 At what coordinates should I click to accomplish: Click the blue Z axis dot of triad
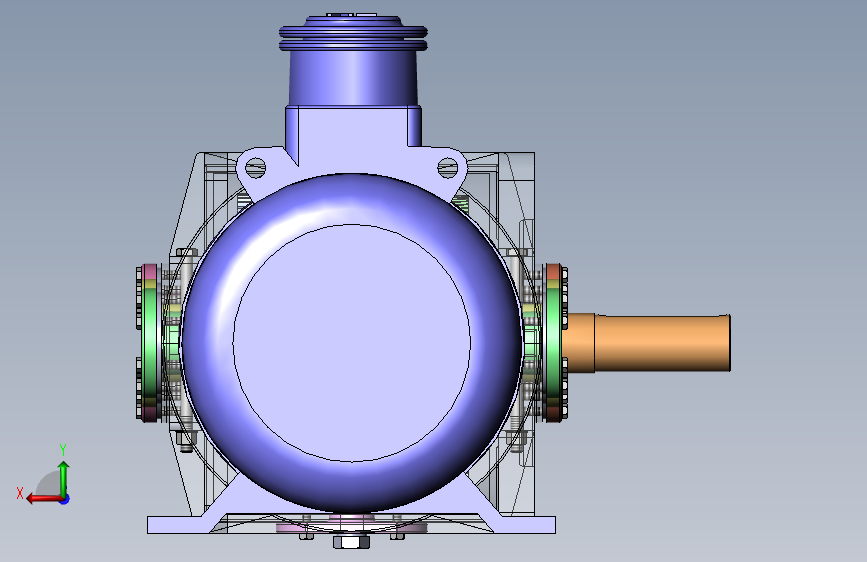(x=65, y=499)
